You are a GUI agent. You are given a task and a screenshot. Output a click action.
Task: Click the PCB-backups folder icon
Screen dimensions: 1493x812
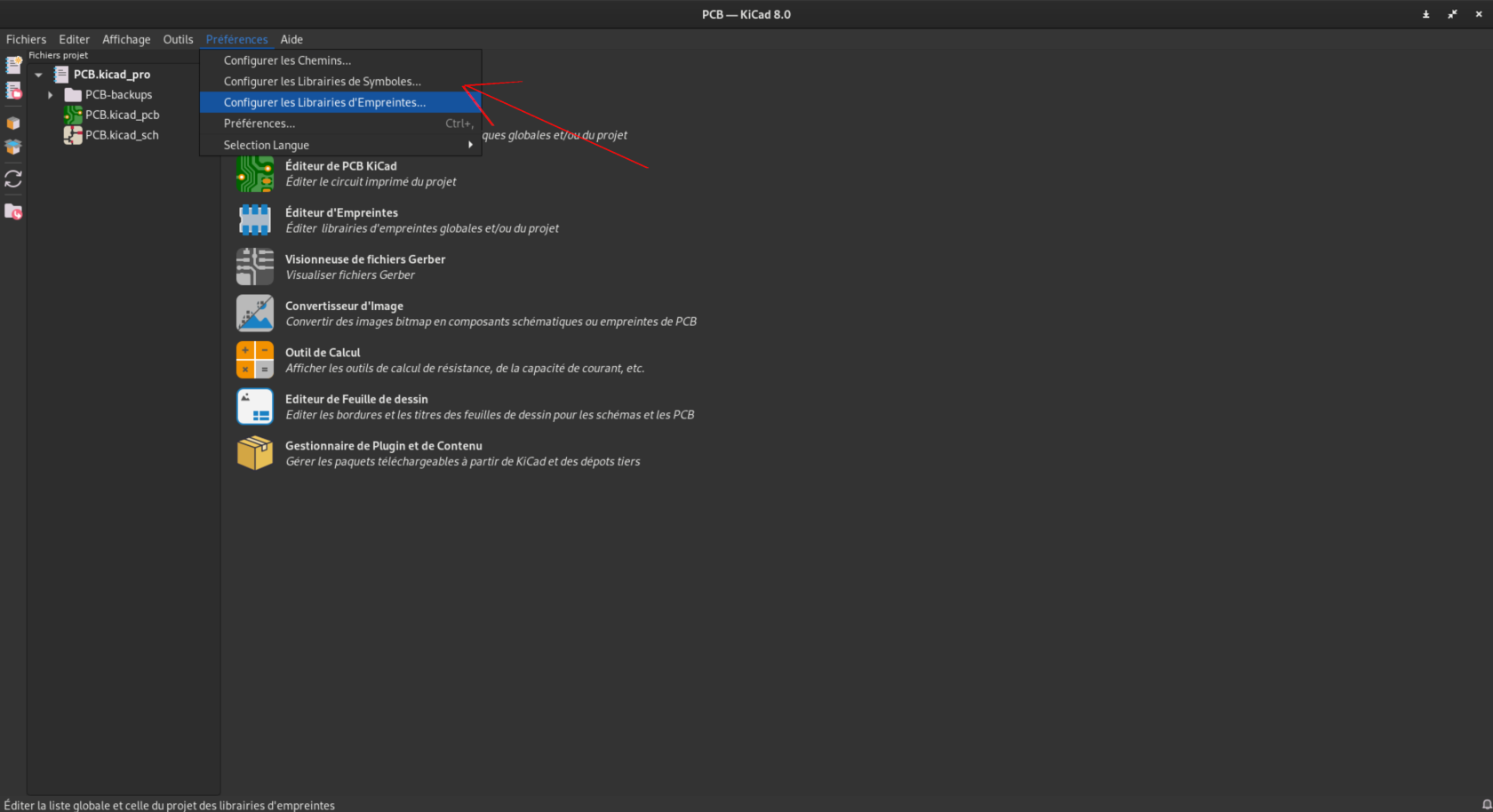tap(73, 95)
